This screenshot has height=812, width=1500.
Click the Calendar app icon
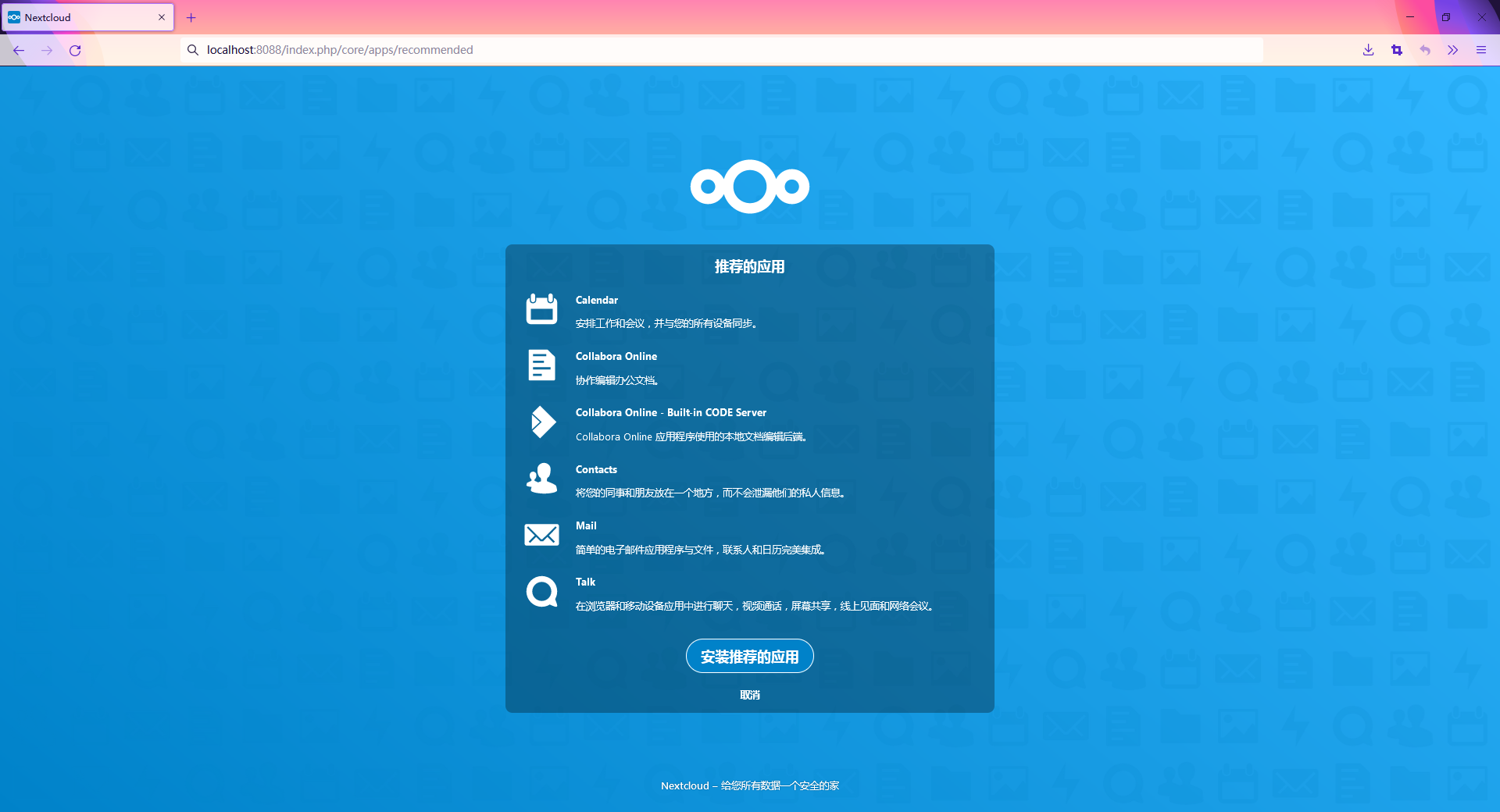point(541,309)
